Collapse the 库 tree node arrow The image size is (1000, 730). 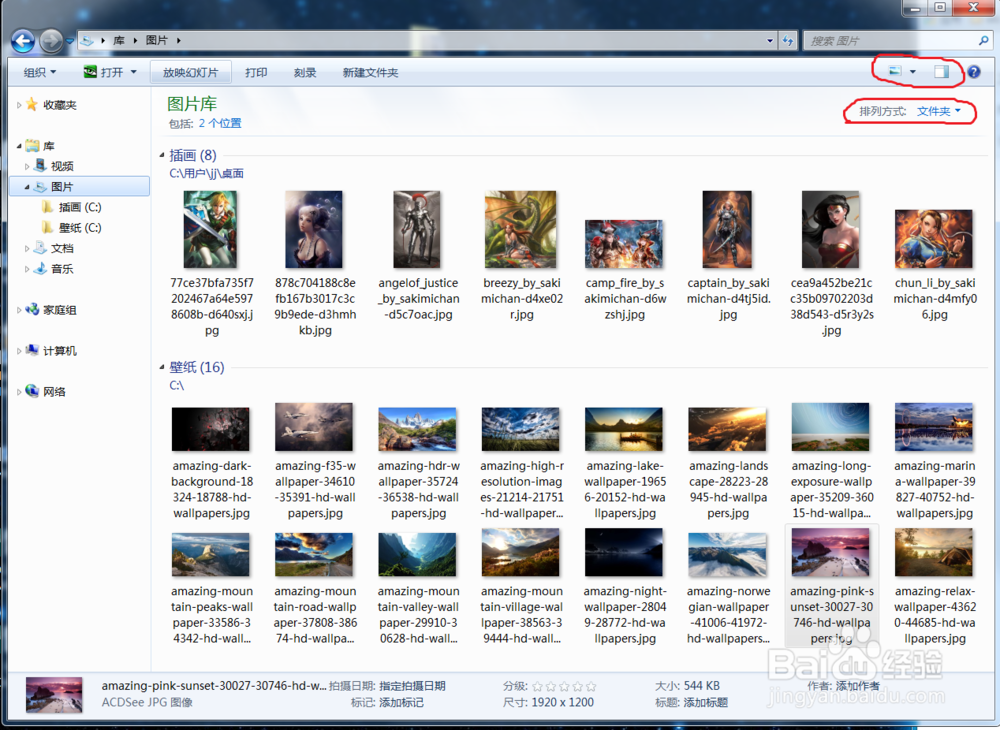(19, 146)
